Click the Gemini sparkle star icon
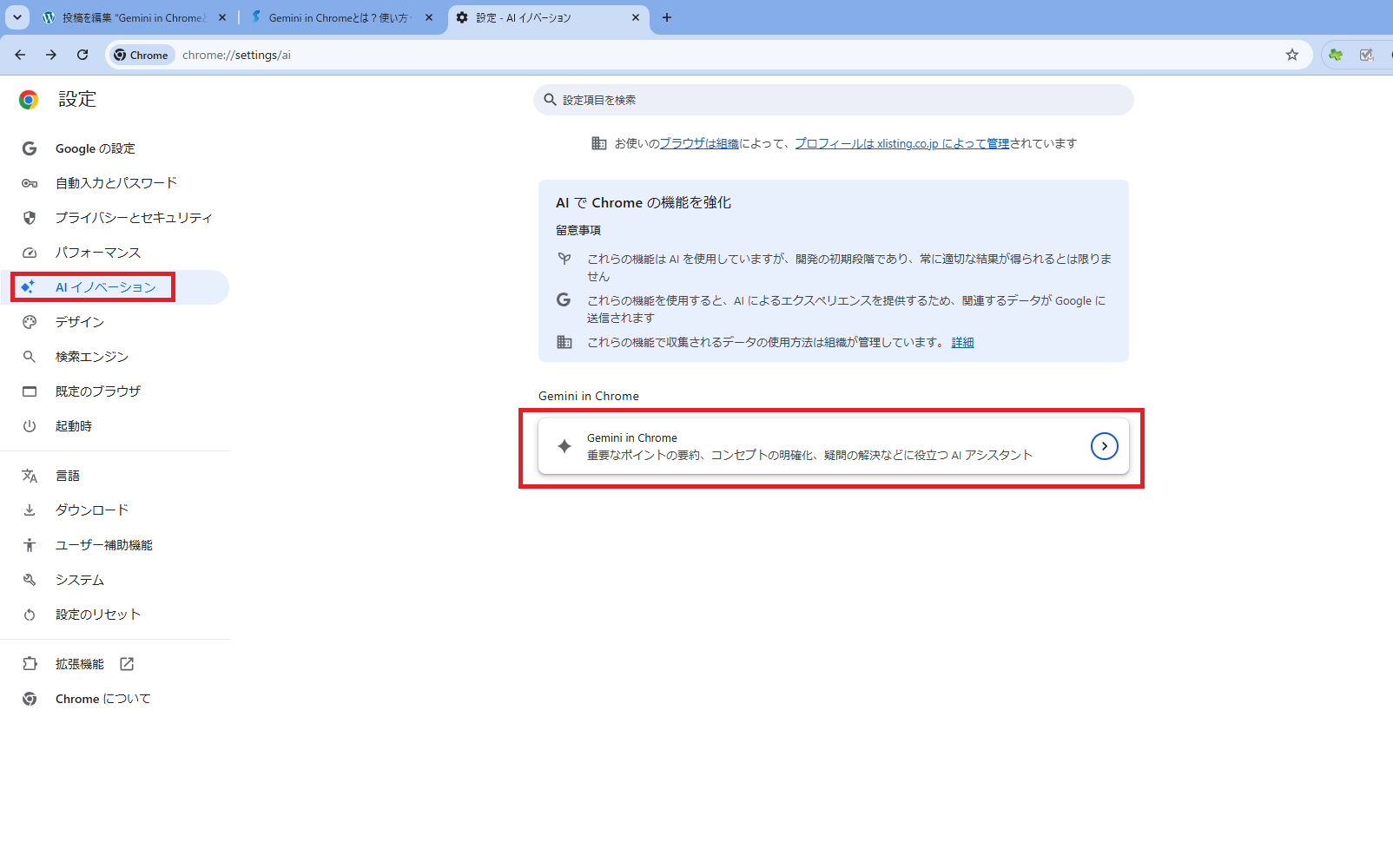This screenshot has width=1393, height=868. (564, 446)
